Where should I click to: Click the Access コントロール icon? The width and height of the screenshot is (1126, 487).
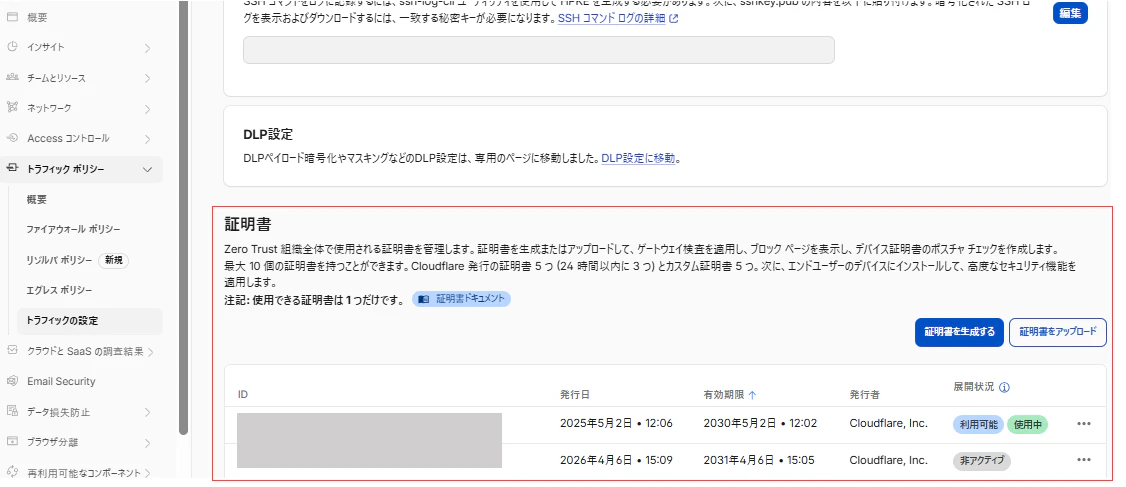click(x=12, y=138)
